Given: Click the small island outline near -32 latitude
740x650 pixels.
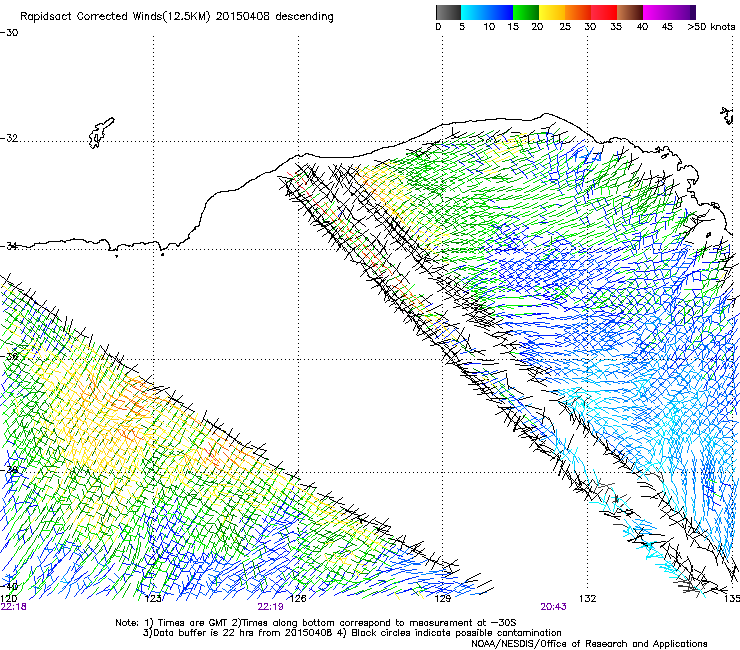Looking at the screenshot, I should point(101,133).
